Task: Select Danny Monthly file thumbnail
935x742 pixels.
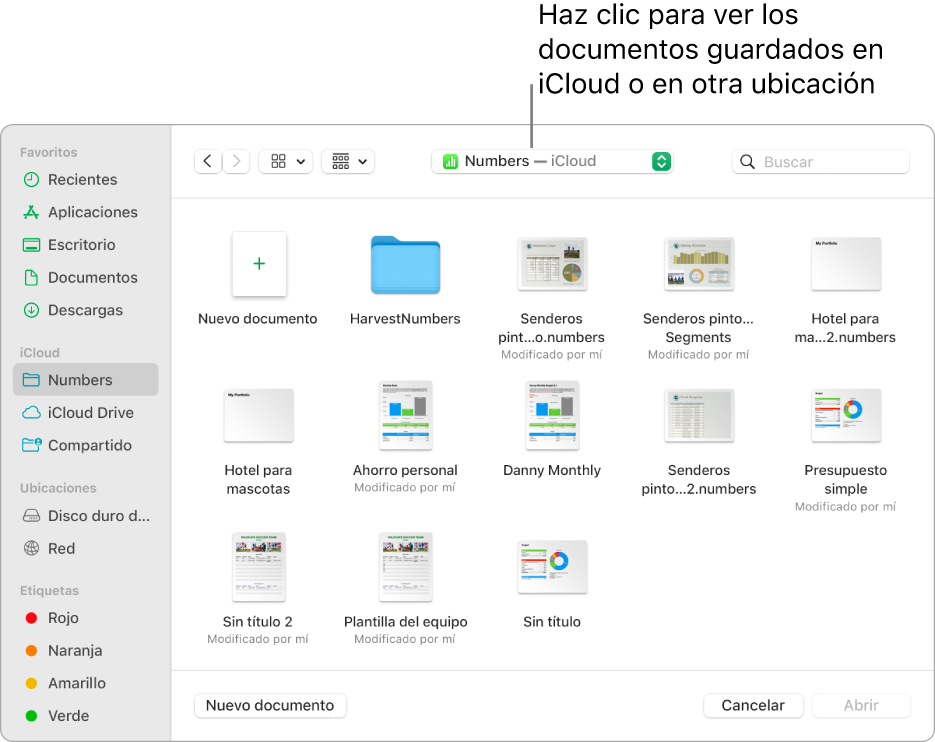Action: pos(552,415)
